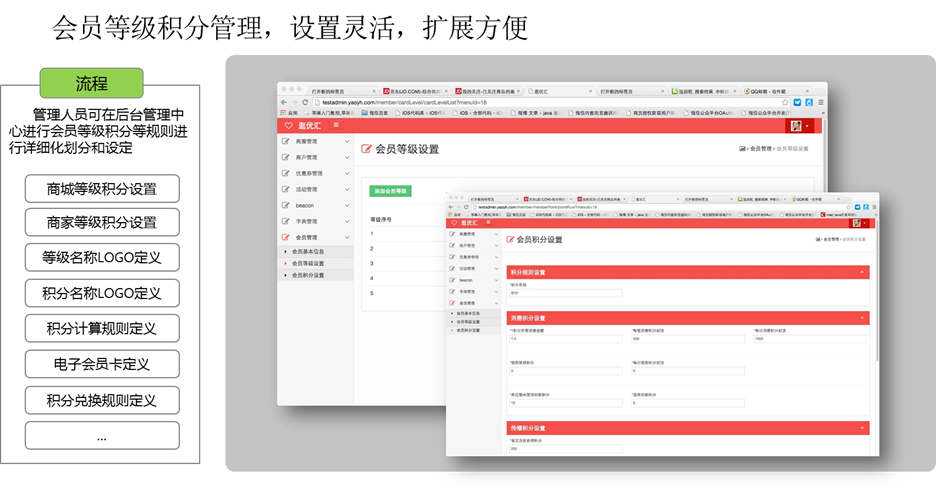
Task: Open 会员基本信息 submenu in 会员等级设置 window
Action: 315,251
